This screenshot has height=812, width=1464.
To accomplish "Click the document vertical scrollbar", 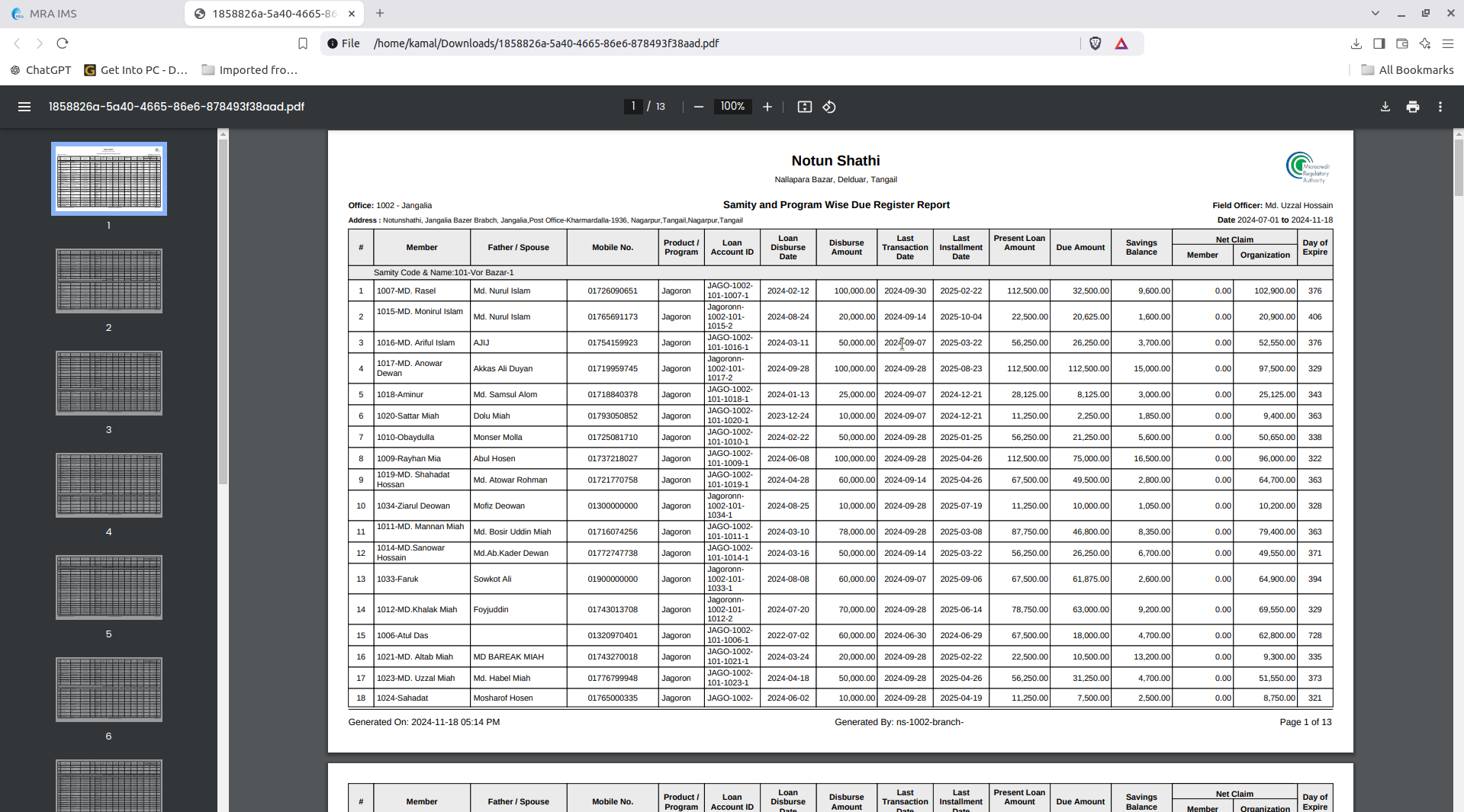I will (x=1459, y=168).
